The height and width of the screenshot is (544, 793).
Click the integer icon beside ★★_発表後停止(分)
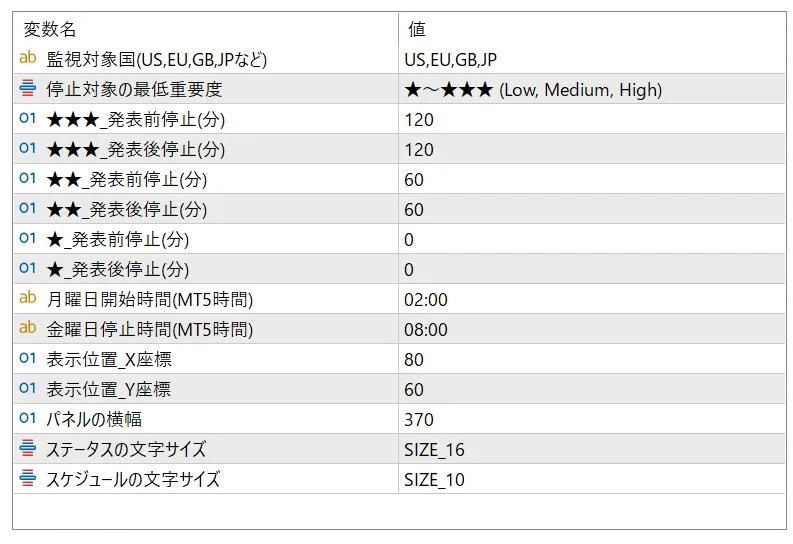pos(28,210)
